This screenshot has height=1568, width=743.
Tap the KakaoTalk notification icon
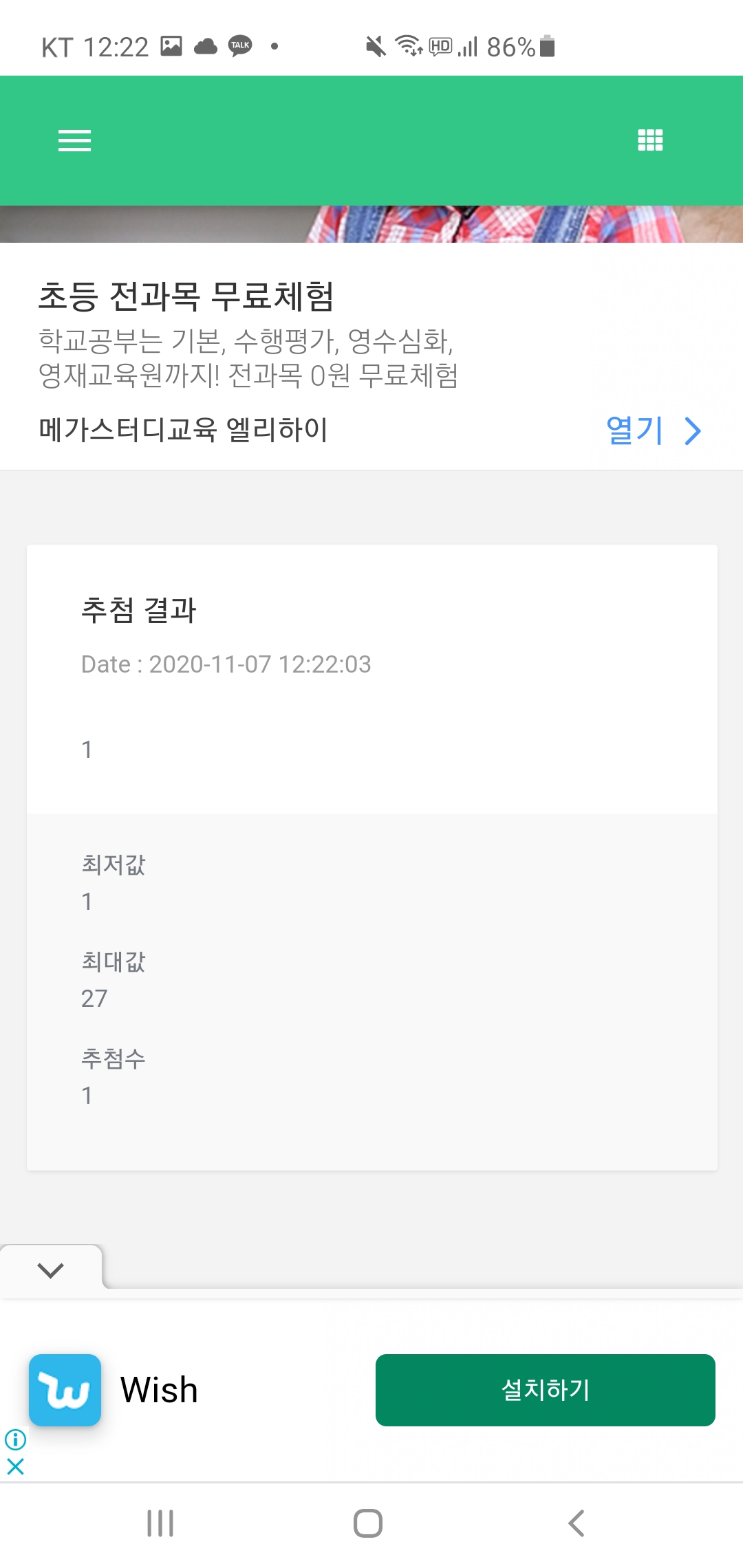click(x=240, y=46)
